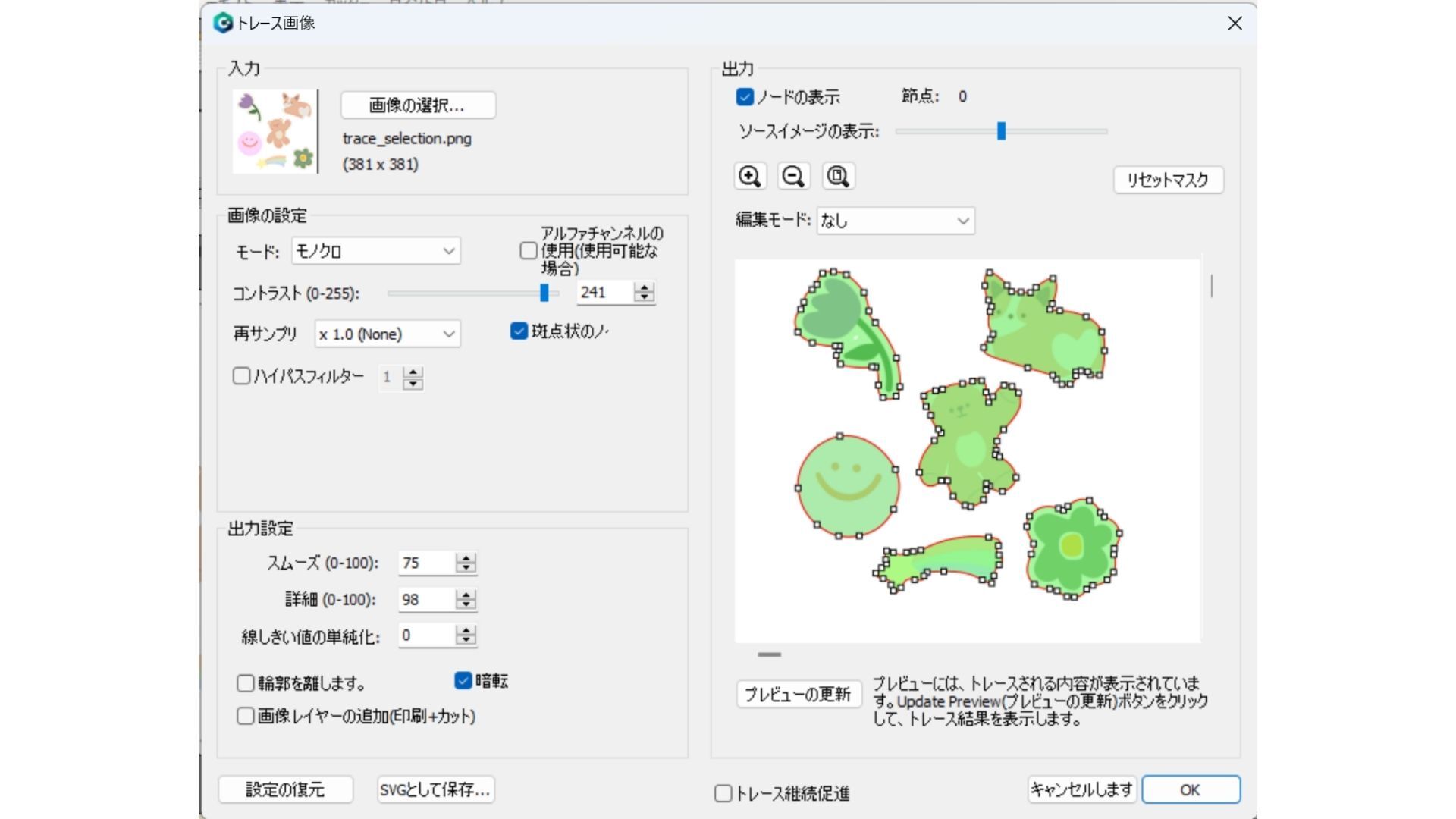Click the スムーズ value field 75
Screen dimensions: 1456x819
pyautogui.click(x=427, y=563)
